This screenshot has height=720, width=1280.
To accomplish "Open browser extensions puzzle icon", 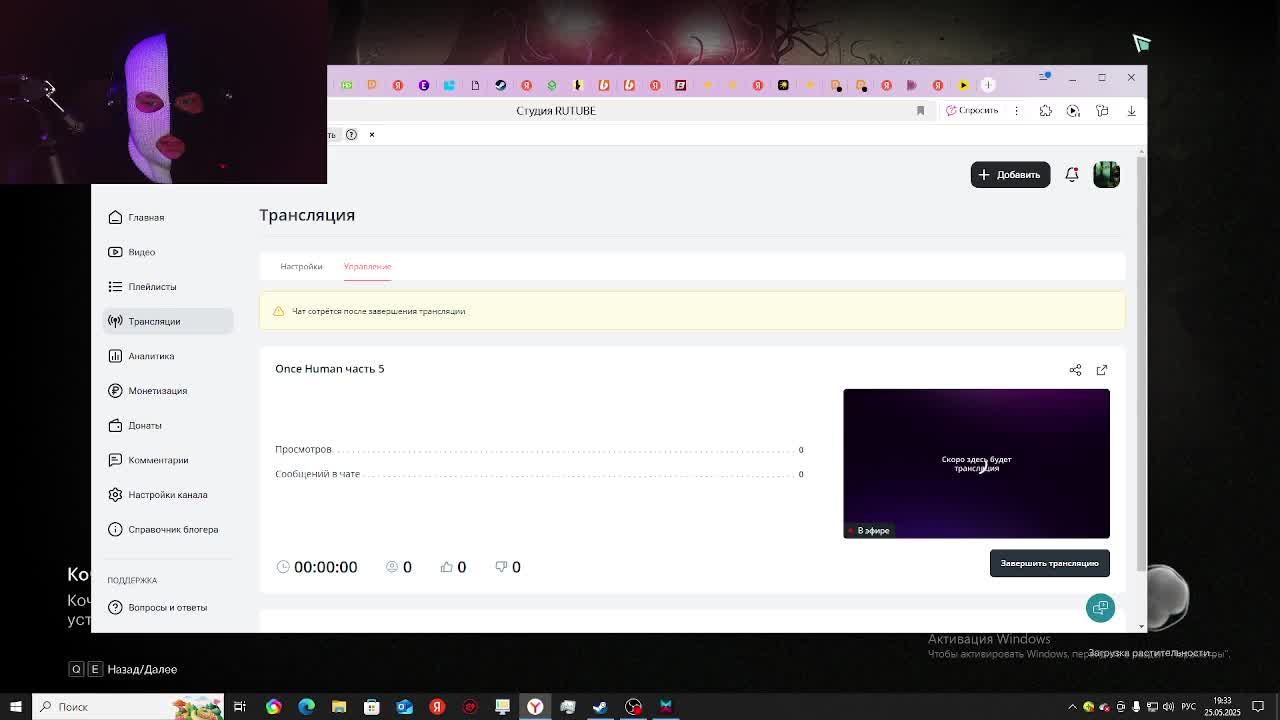I will [1045, 111].
